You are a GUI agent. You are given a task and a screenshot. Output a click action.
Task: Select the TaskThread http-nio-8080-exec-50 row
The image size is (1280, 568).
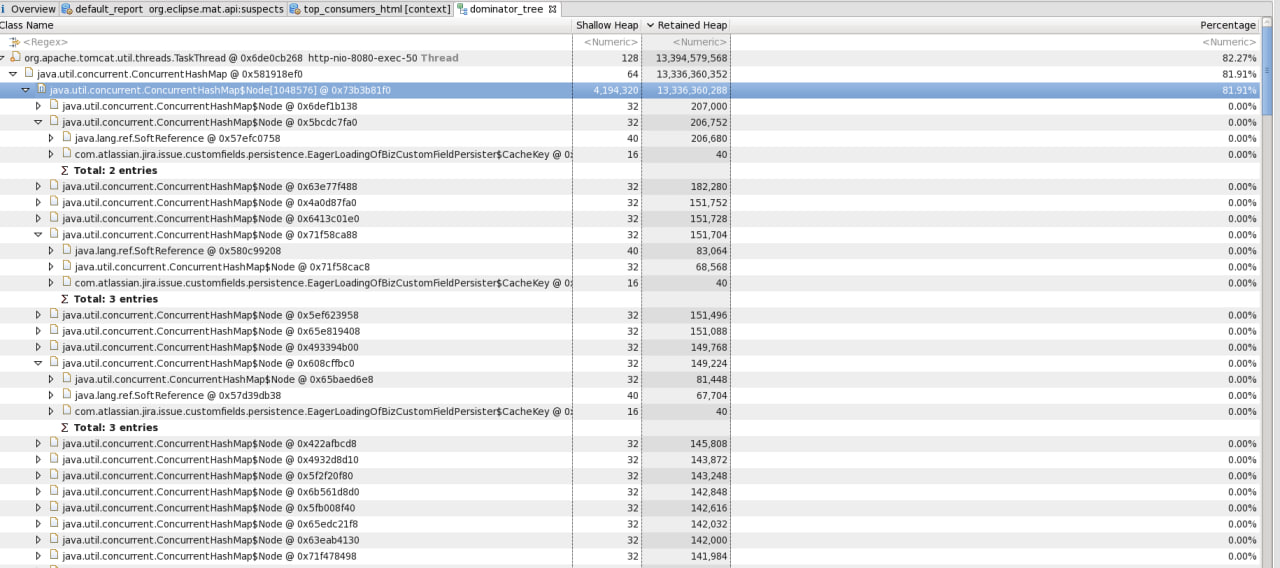630,58
